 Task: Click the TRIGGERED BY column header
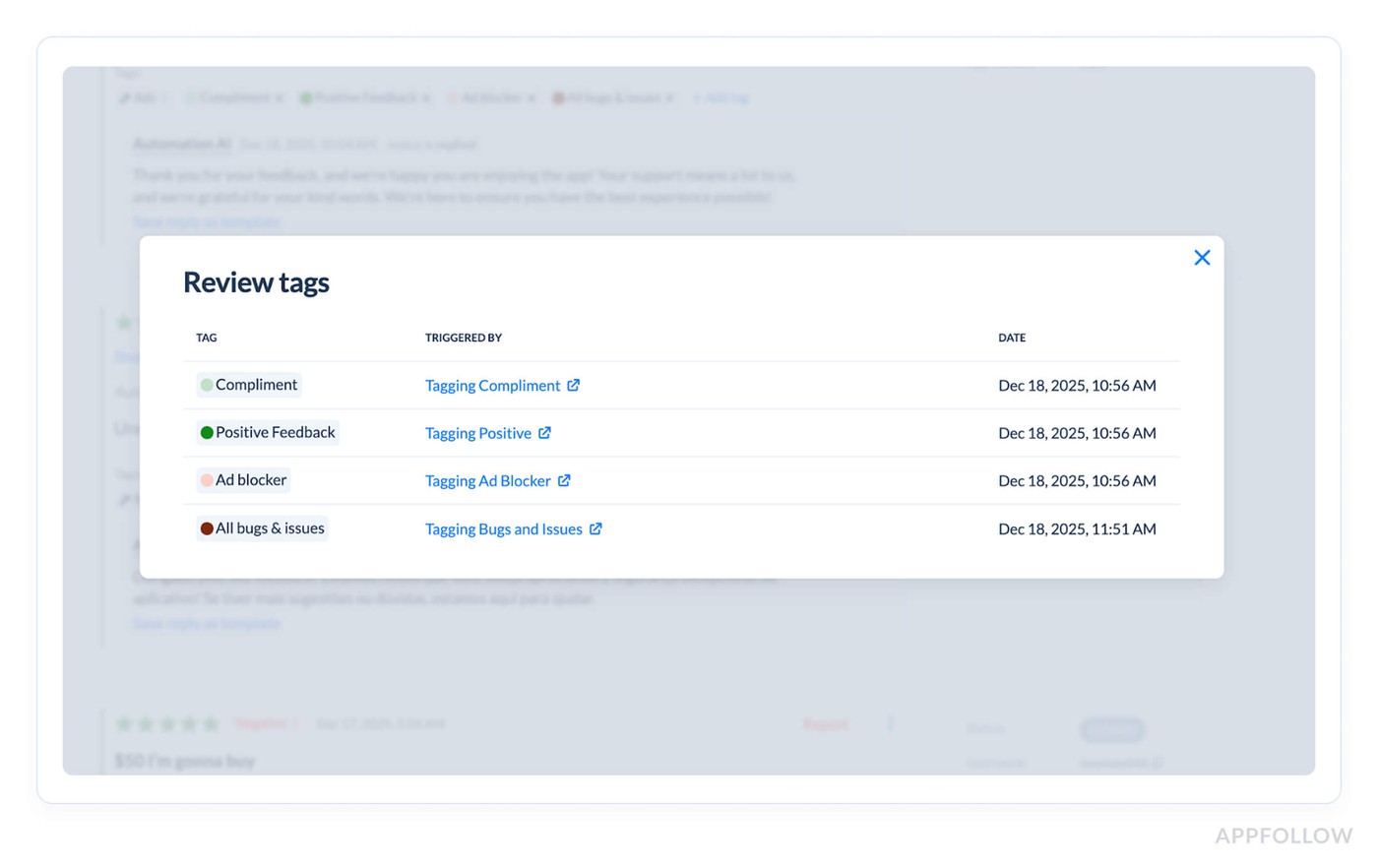(464, 338)
